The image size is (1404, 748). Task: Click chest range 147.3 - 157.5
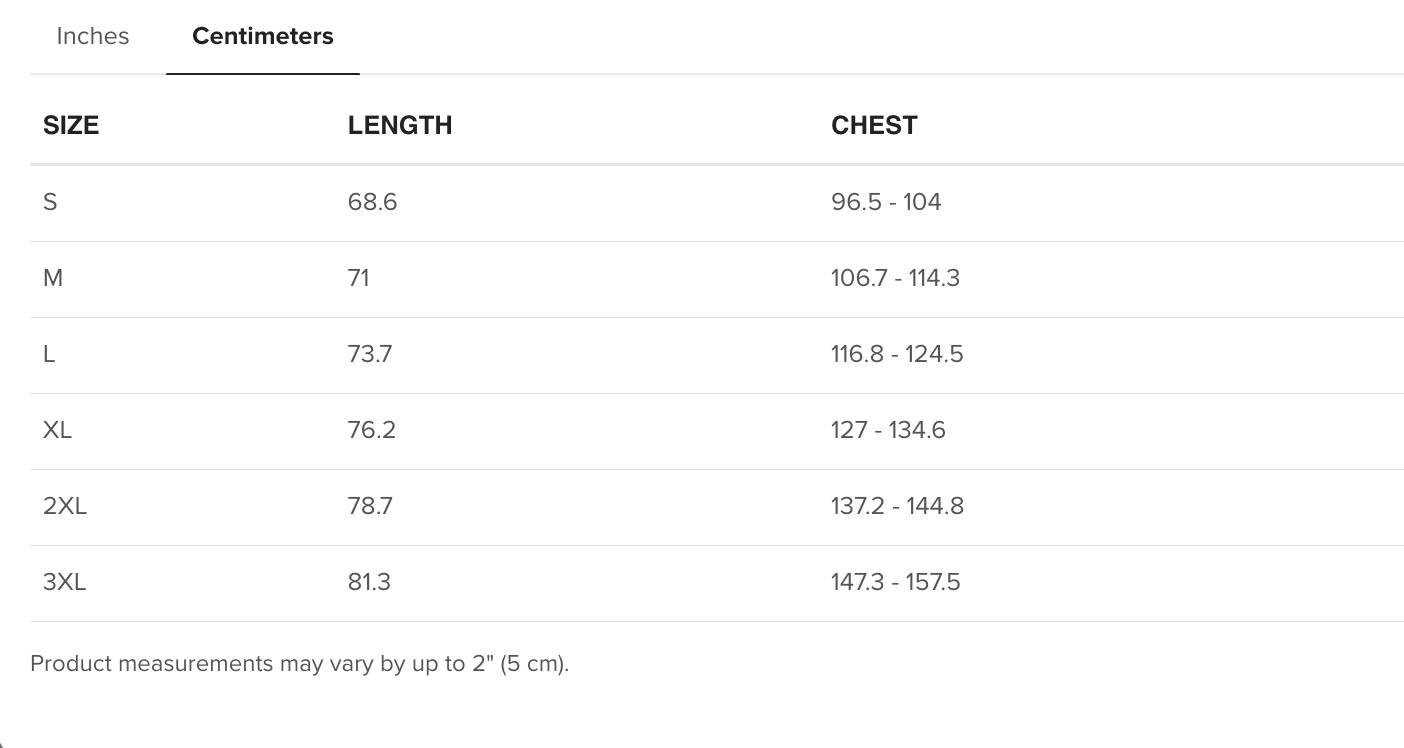895,582
